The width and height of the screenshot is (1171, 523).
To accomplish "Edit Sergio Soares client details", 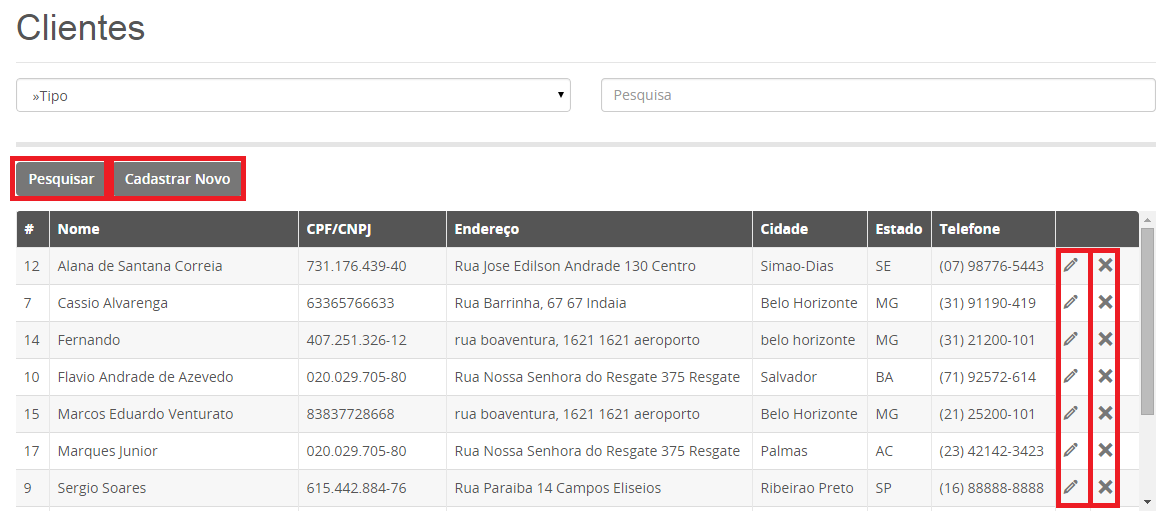I will pos(1071,487).
